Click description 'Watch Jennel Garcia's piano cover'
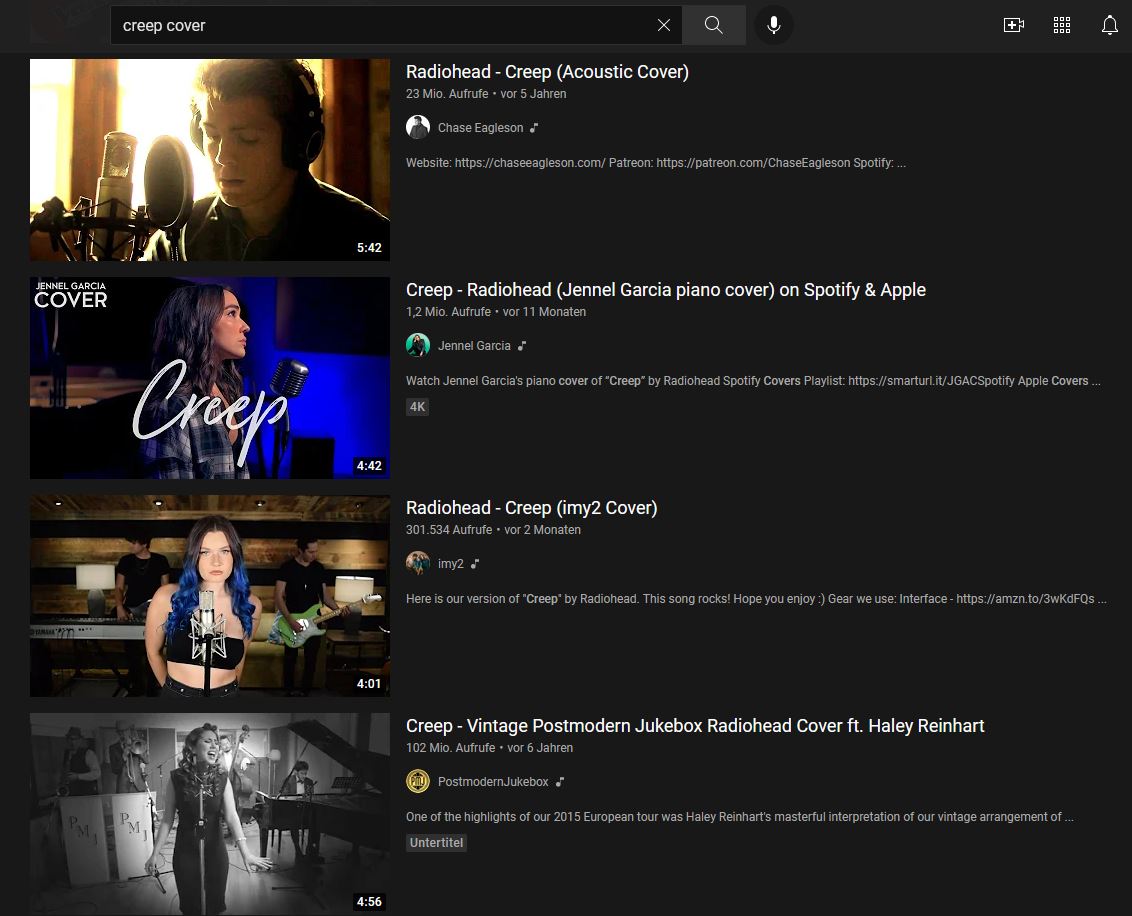The image size is (1132, 916). [753, 380]
